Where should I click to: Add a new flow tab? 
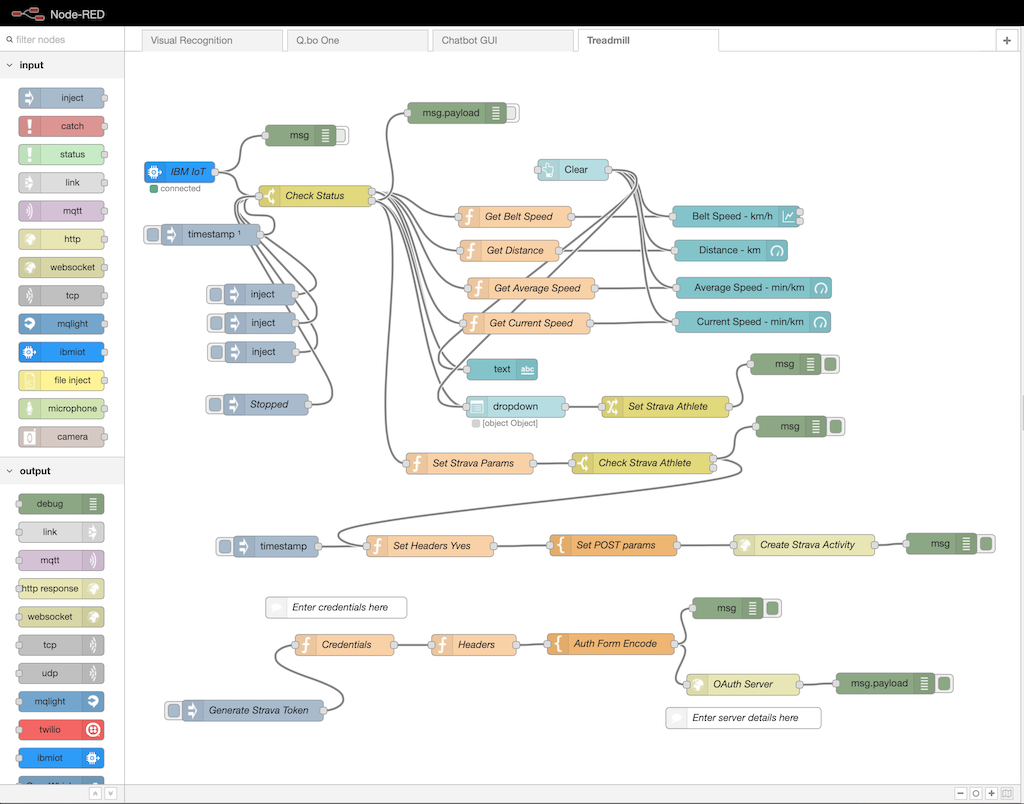point(1006,40)
